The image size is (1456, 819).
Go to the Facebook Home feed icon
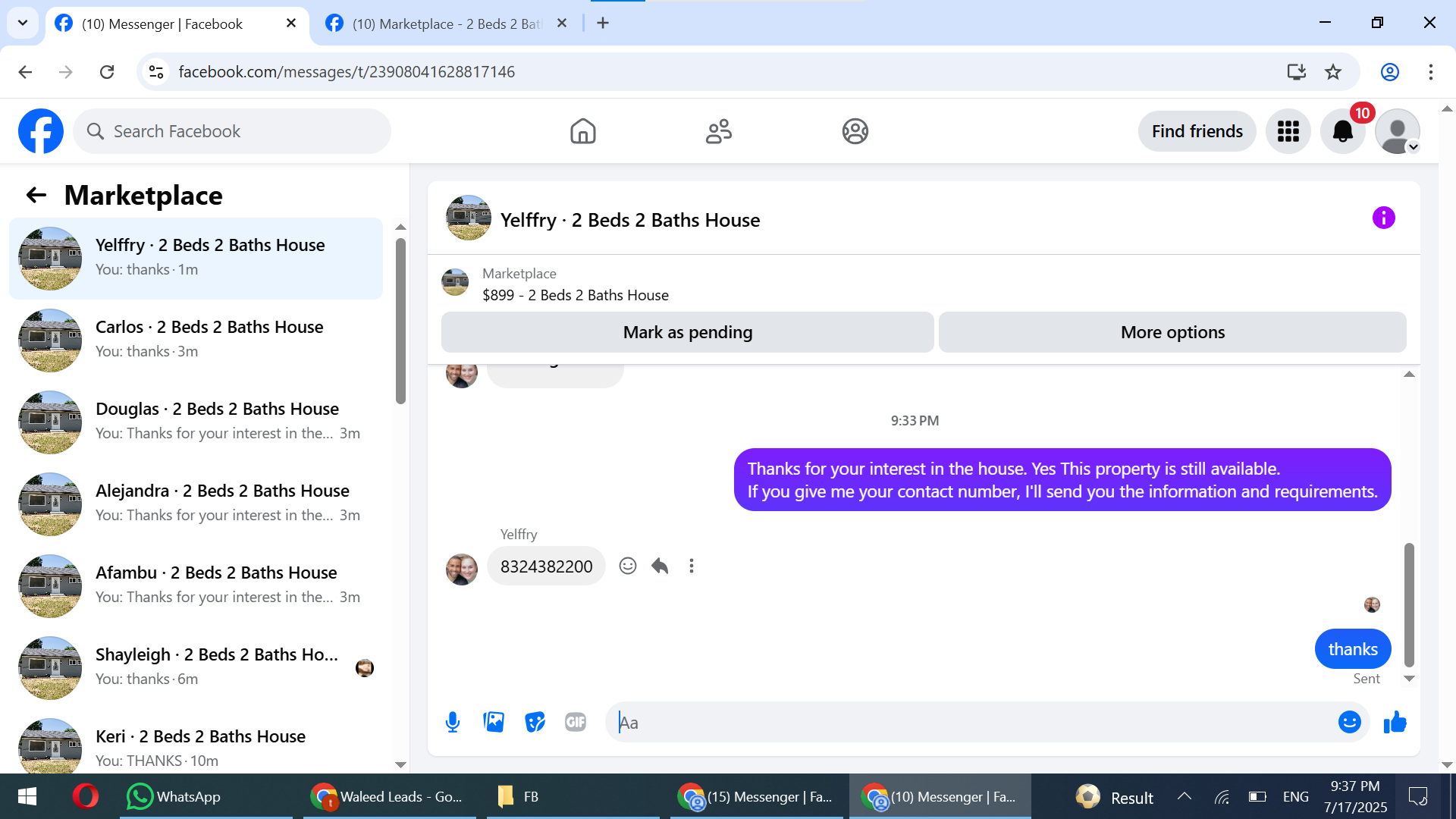pos(582,131)
